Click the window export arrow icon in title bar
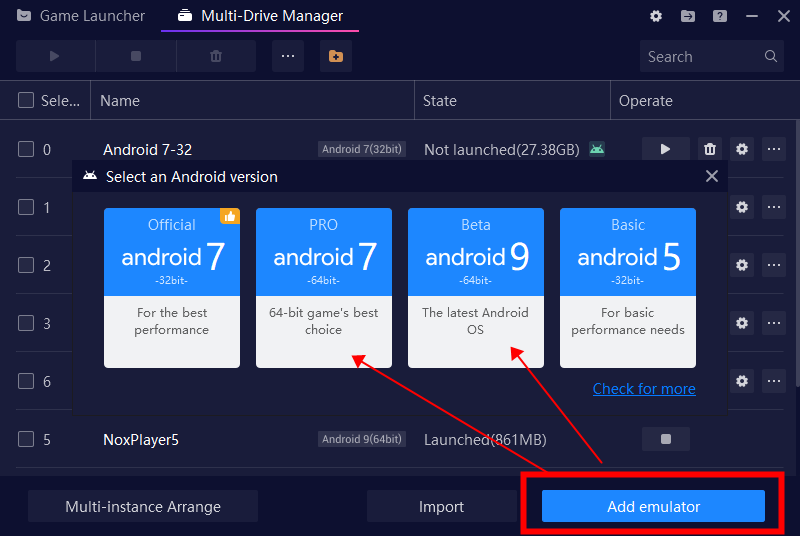Screen dimensions: 800x536 (x=688, y=16)
